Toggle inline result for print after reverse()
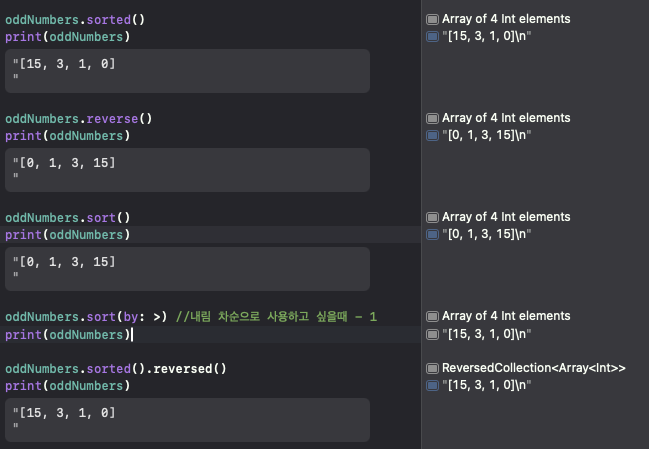649x449 pixels. [x=432, y=135]
